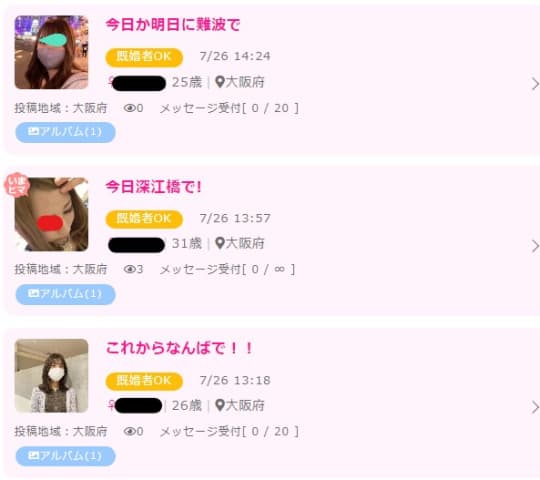This screenshot has width=540, height=480.
Task: Click the location pin beside 31歳 大阪府
Action: click(220, 243)
